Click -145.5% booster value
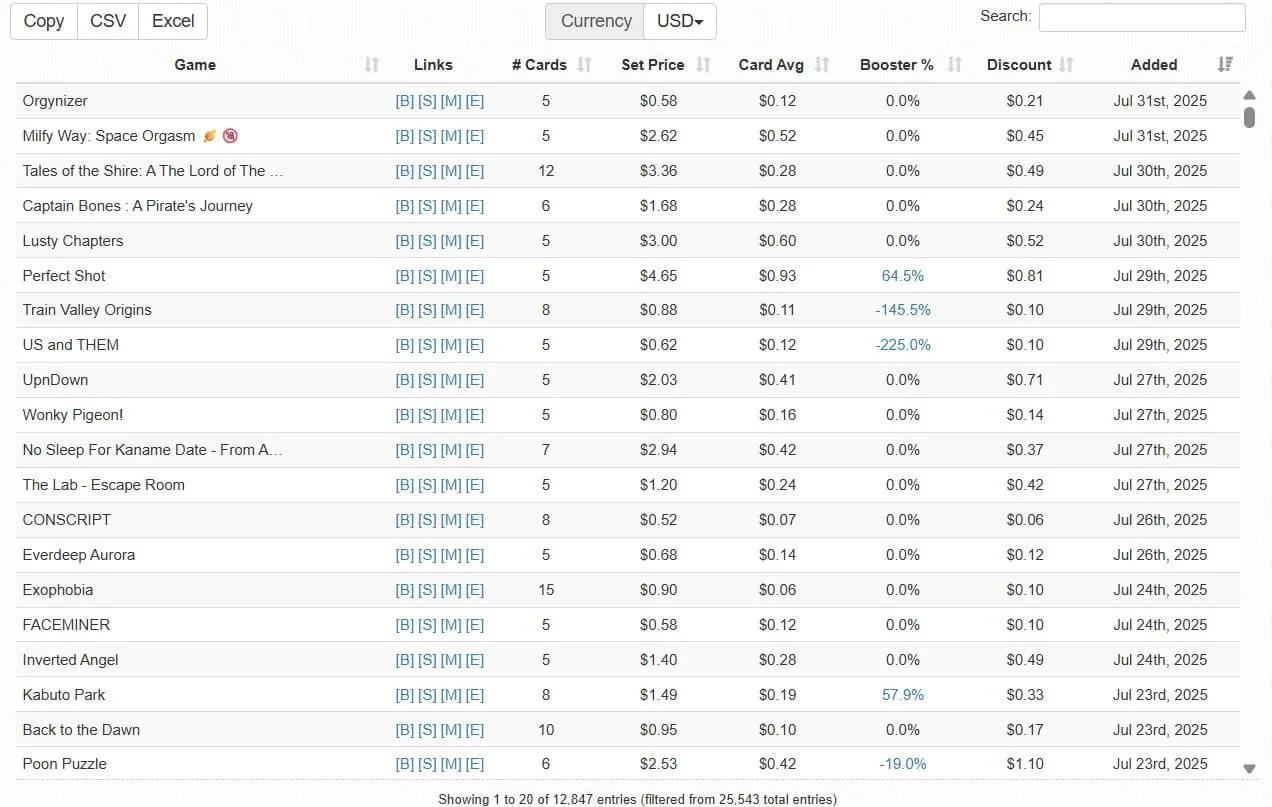Image resolution: width=1272 pixels, height=807 pixels. pos(903,310)
